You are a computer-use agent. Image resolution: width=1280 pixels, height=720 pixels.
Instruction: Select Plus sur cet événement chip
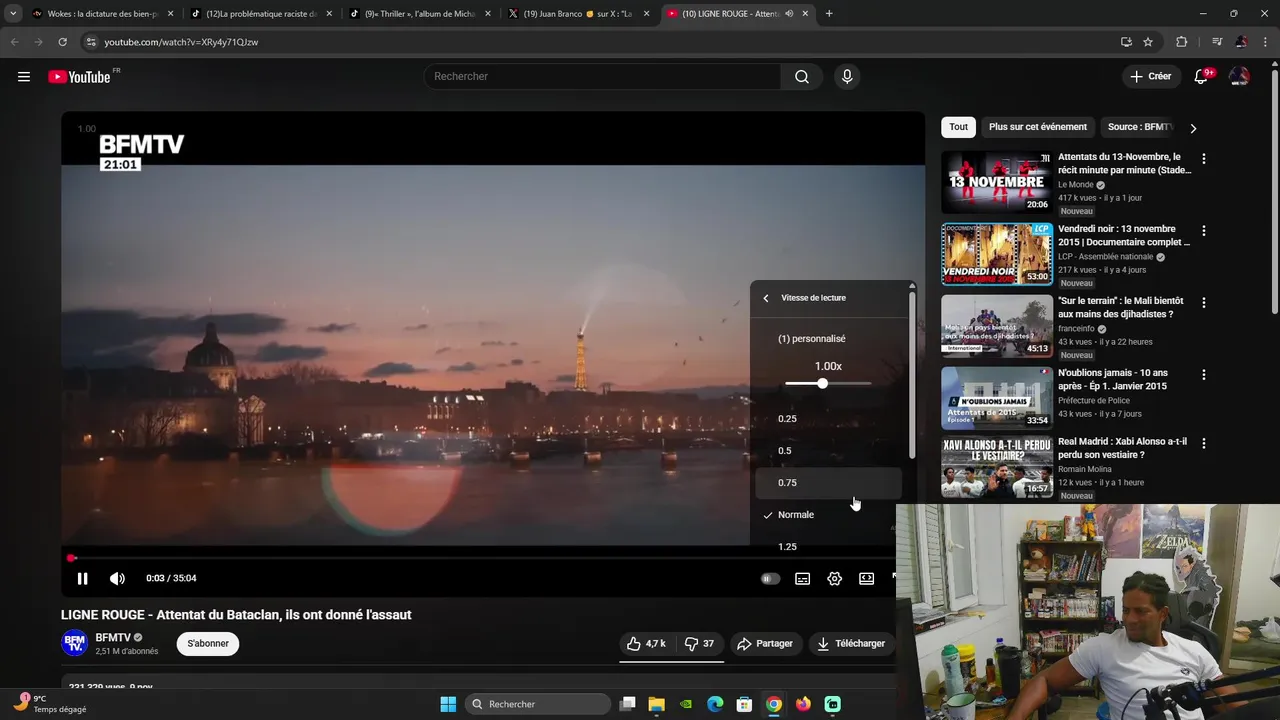[1037, 127]
